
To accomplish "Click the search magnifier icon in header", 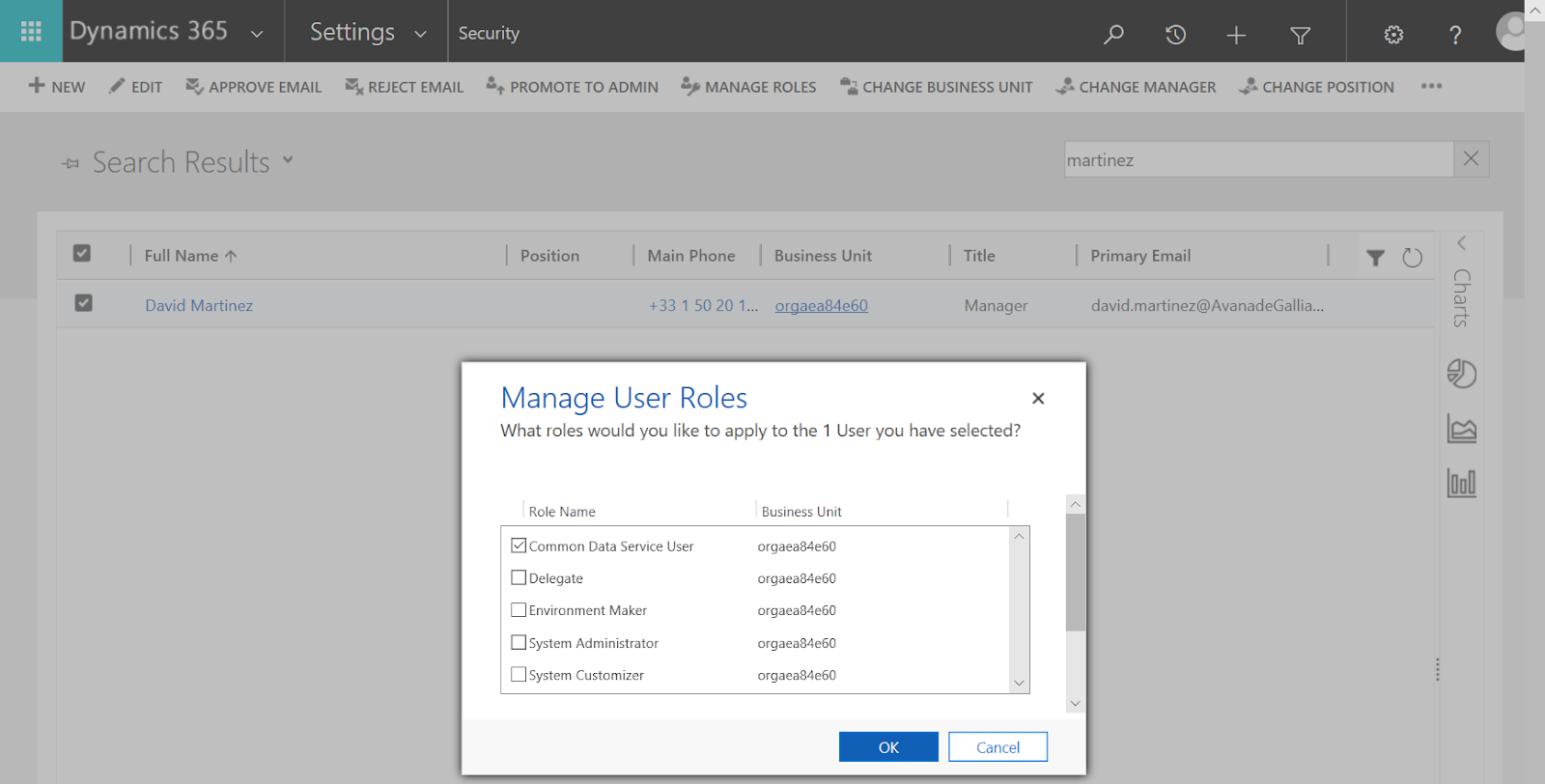I will pos(1113,35).
